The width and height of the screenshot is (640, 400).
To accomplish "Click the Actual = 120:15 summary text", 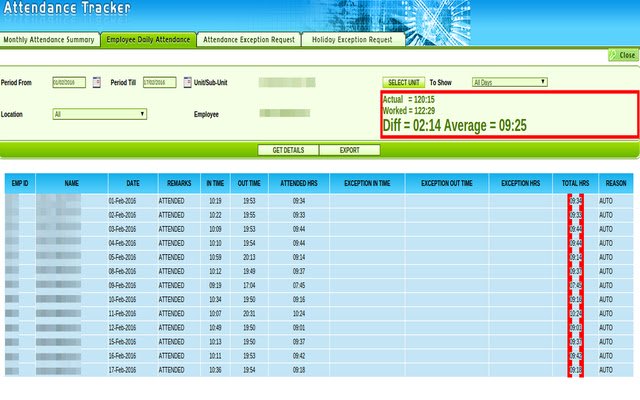I will 409,99.
